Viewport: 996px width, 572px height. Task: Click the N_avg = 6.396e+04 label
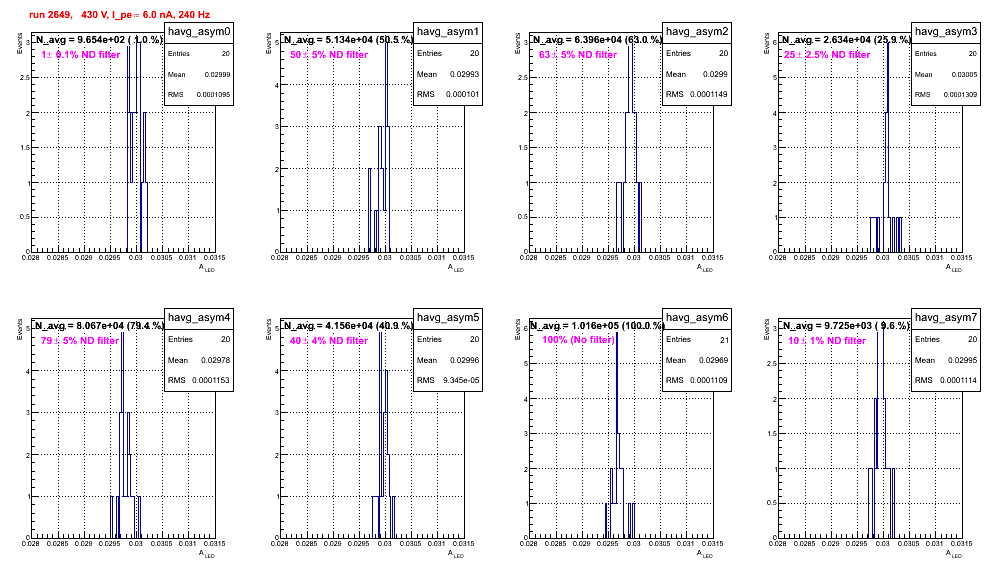(597, 39)
